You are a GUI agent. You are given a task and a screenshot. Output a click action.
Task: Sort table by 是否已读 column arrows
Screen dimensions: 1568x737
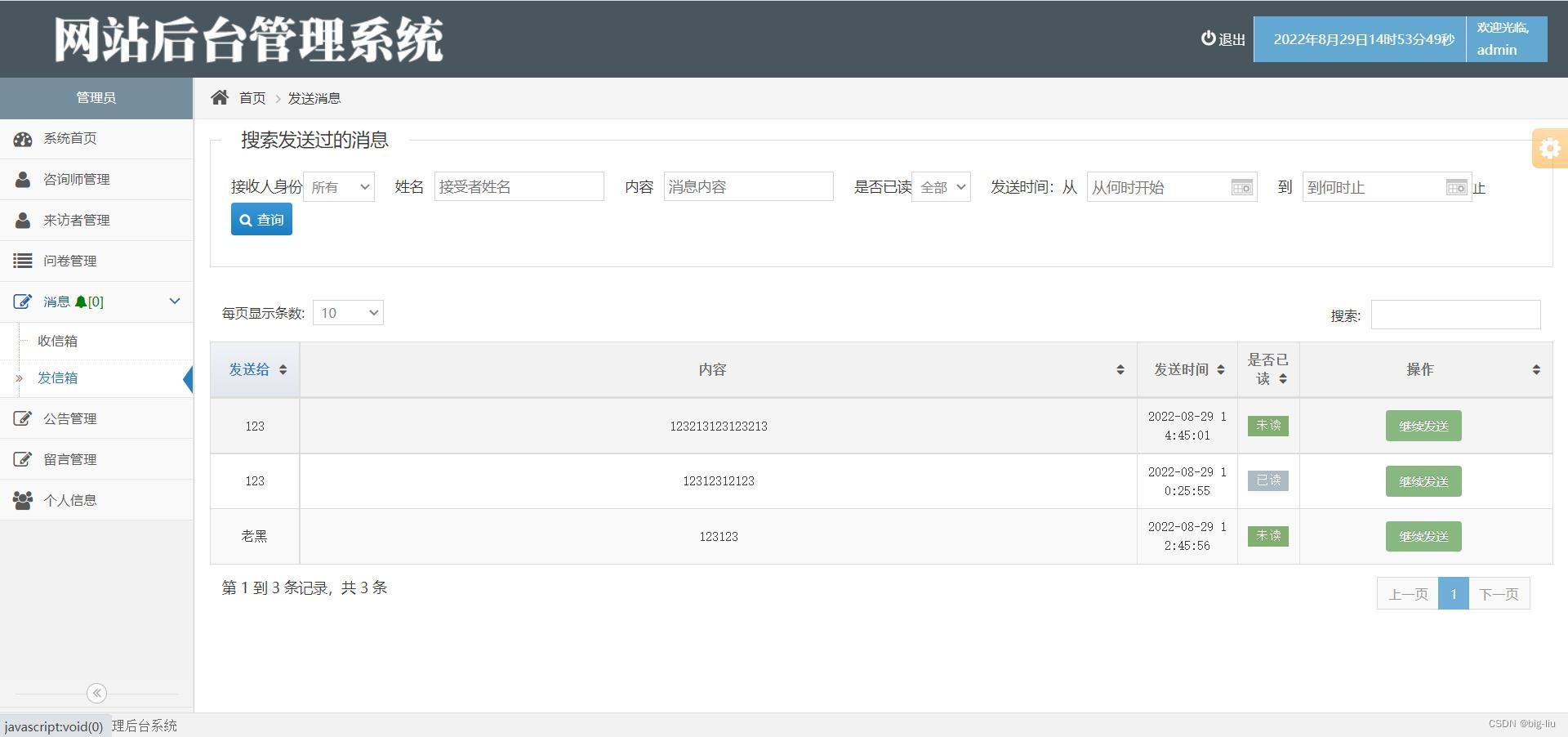(x=1283, y=378)
